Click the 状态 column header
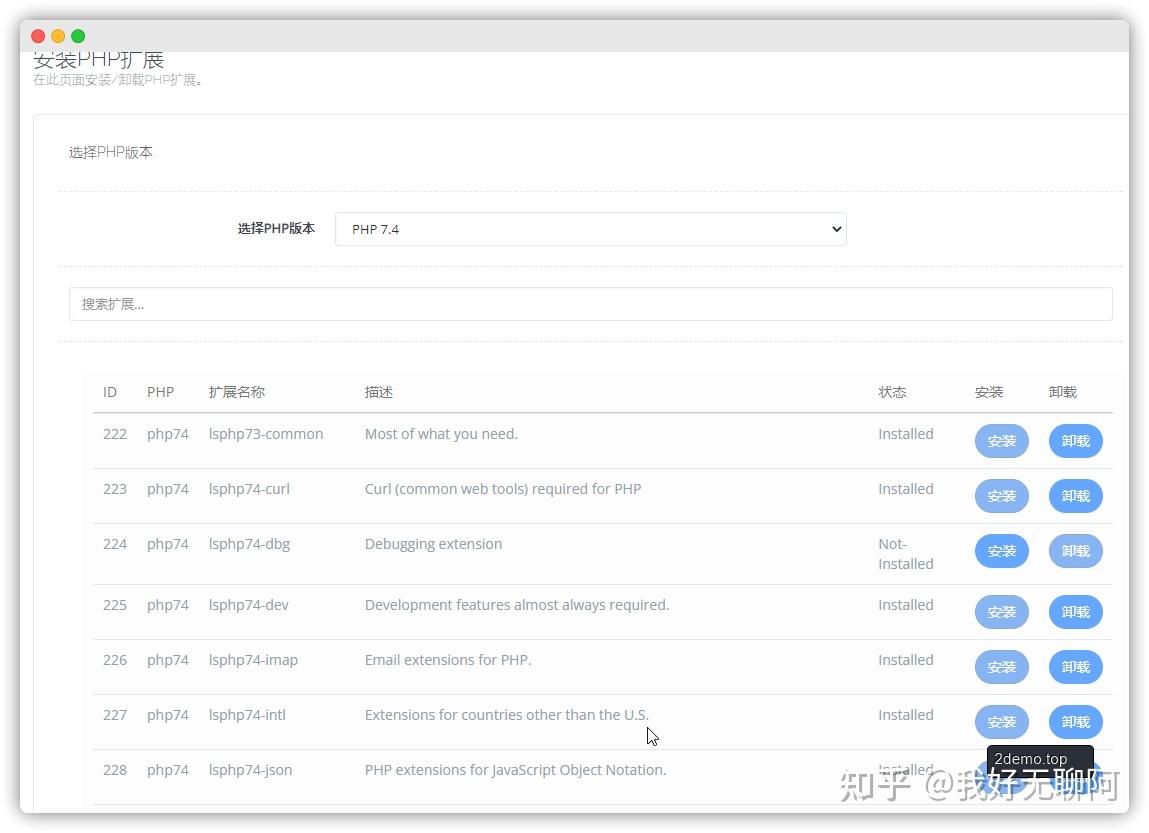Image resolution: width=1149 pixels, height=833 pixels. click(893, 392)
